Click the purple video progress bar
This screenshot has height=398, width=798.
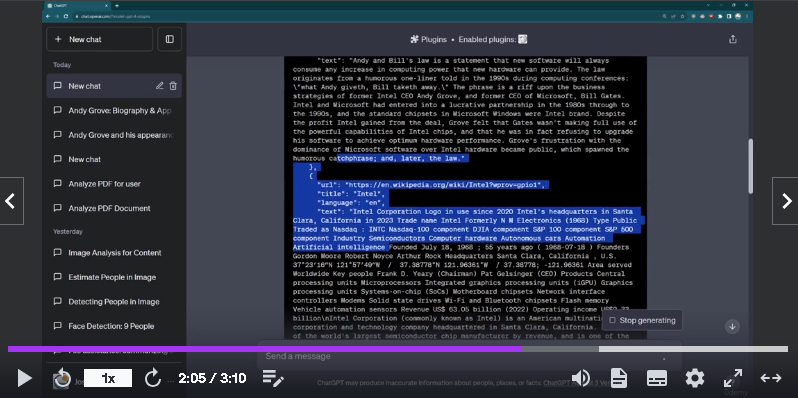(265, 349)
